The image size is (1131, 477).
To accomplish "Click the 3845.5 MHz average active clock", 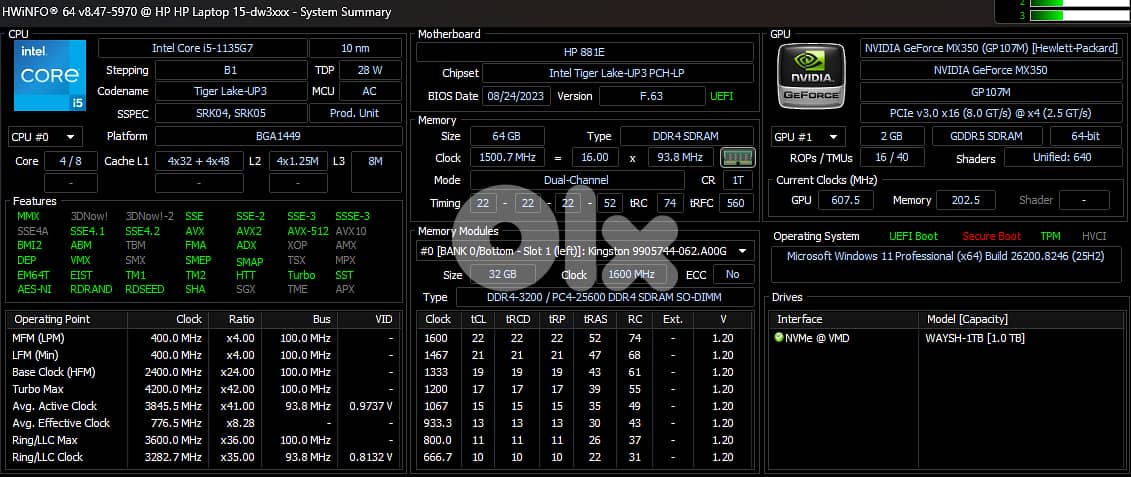I will 175,406.
